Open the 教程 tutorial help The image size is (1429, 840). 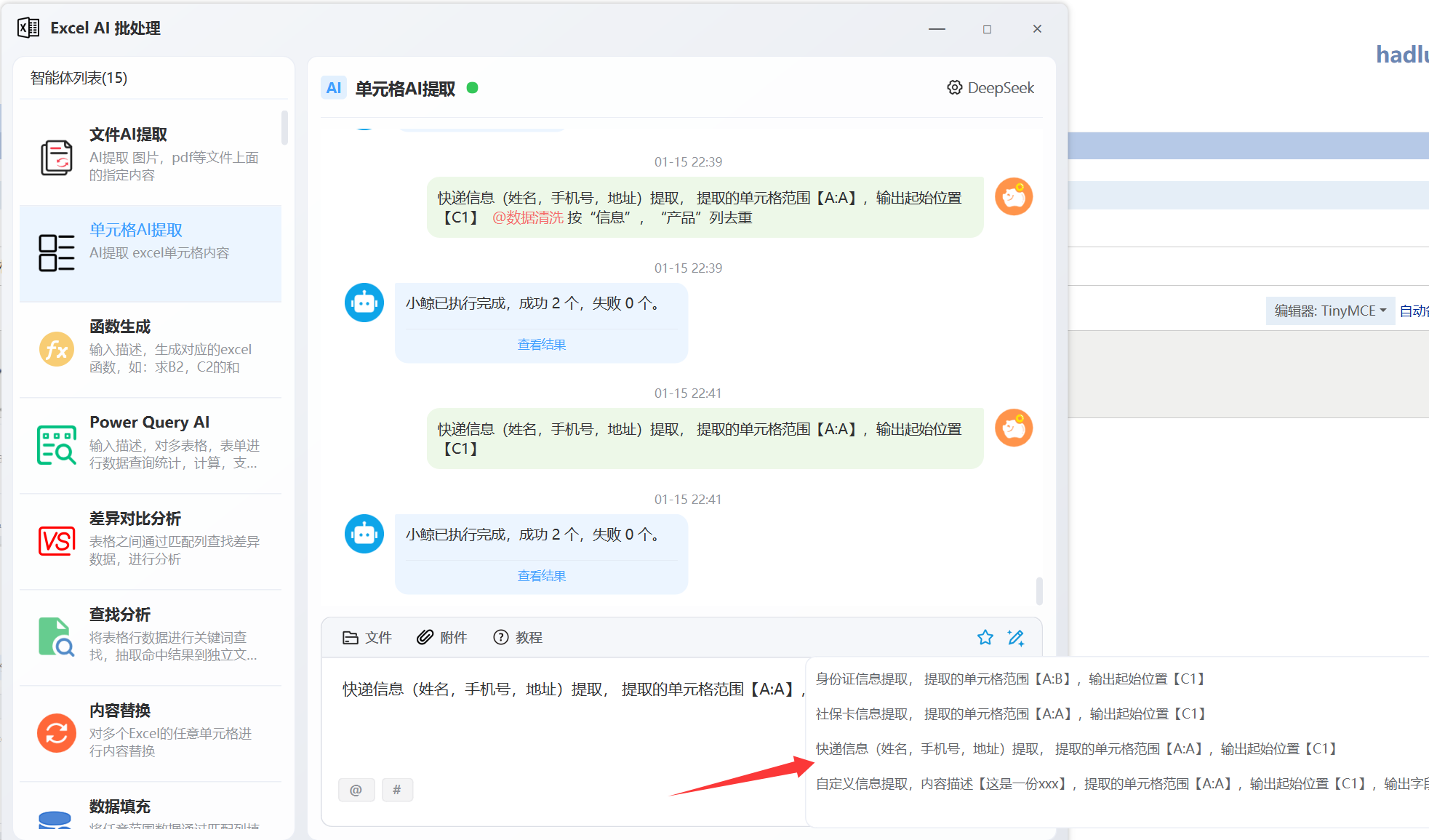coord(518,638)
